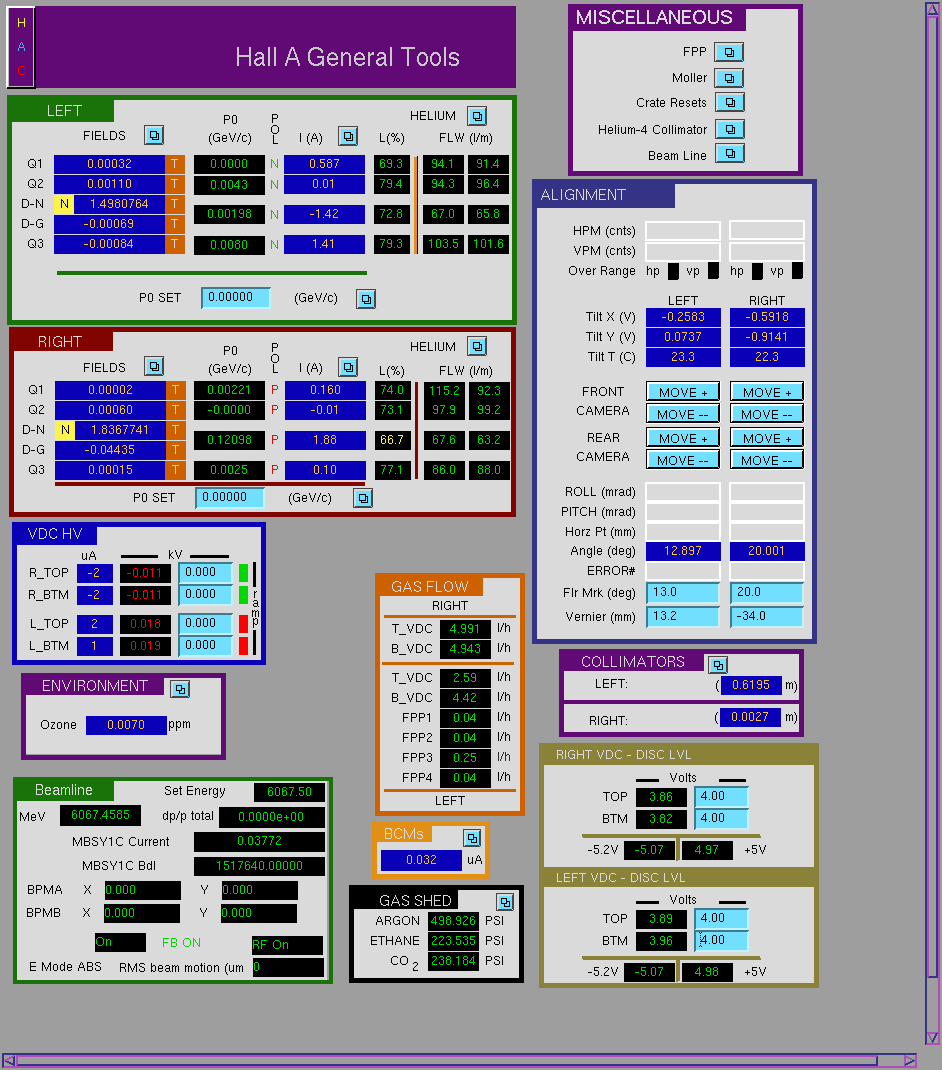Click the vertical scrollbar down arrow

coord(932,1038)
